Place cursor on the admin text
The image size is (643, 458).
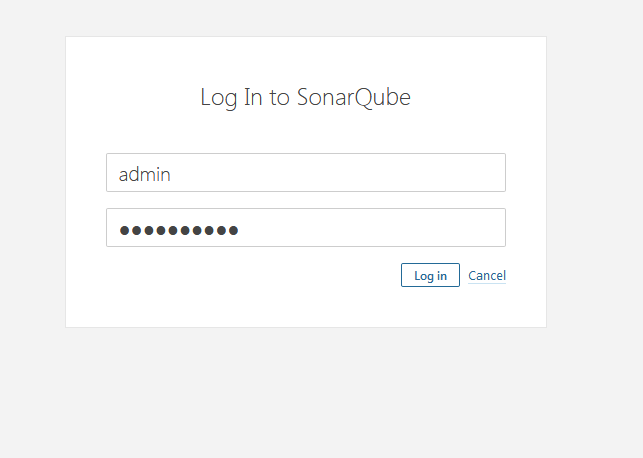145,174
